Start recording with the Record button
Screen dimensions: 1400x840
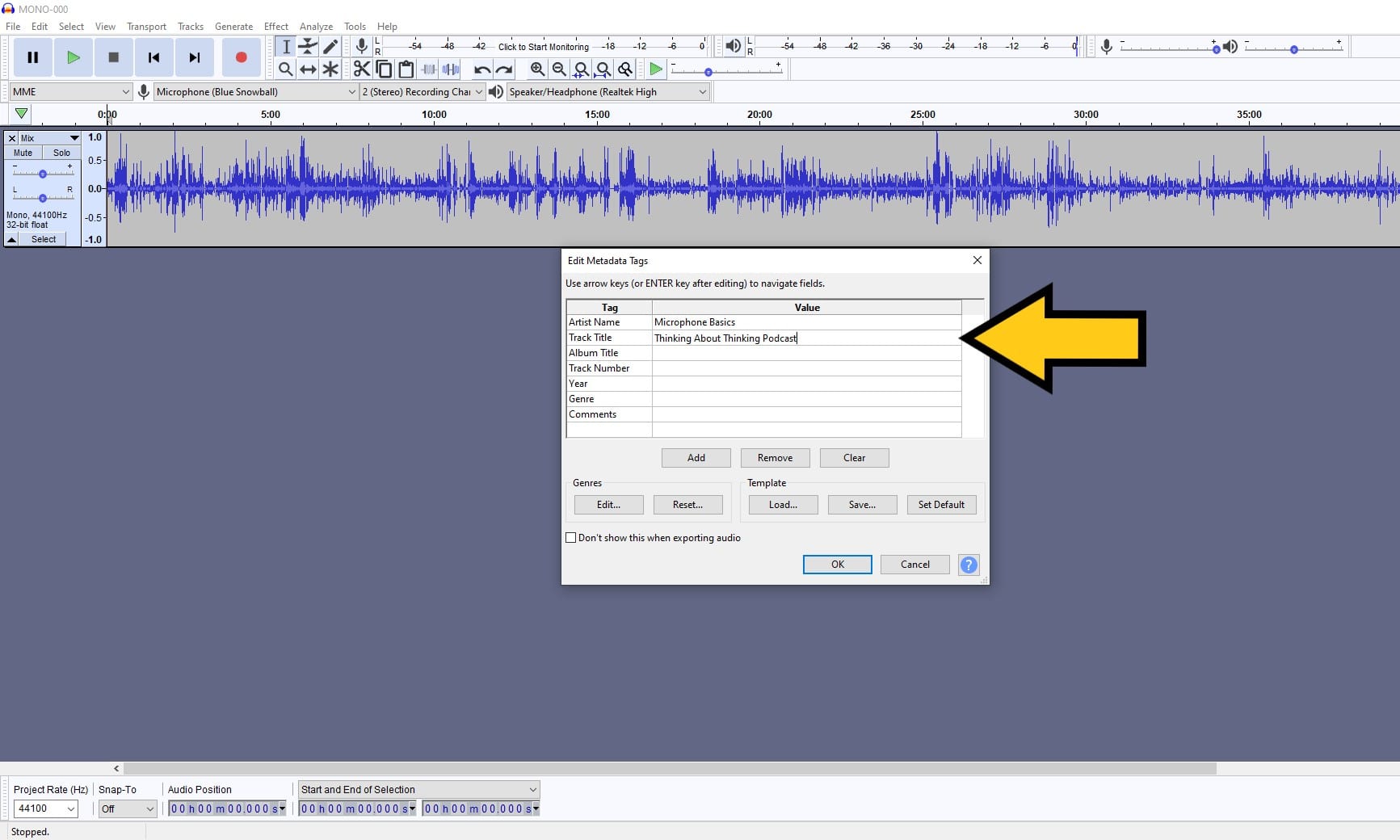[240, 57]
